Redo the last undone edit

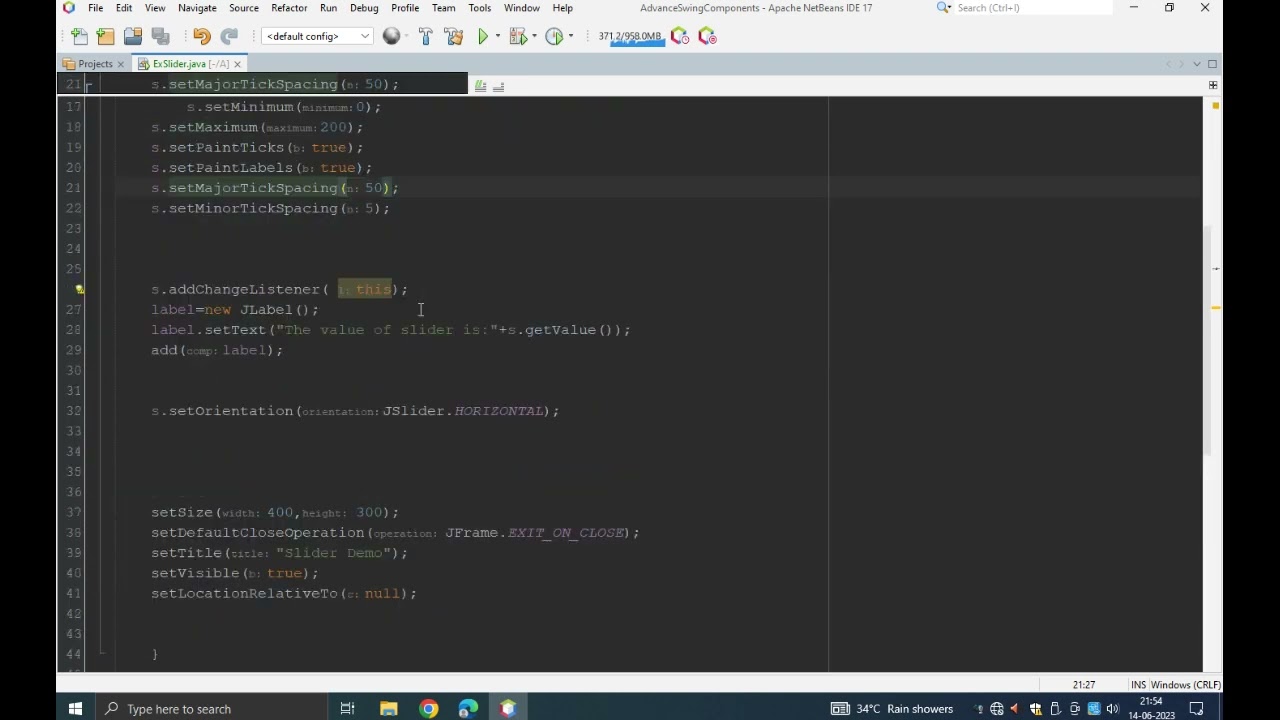point(228,36)
